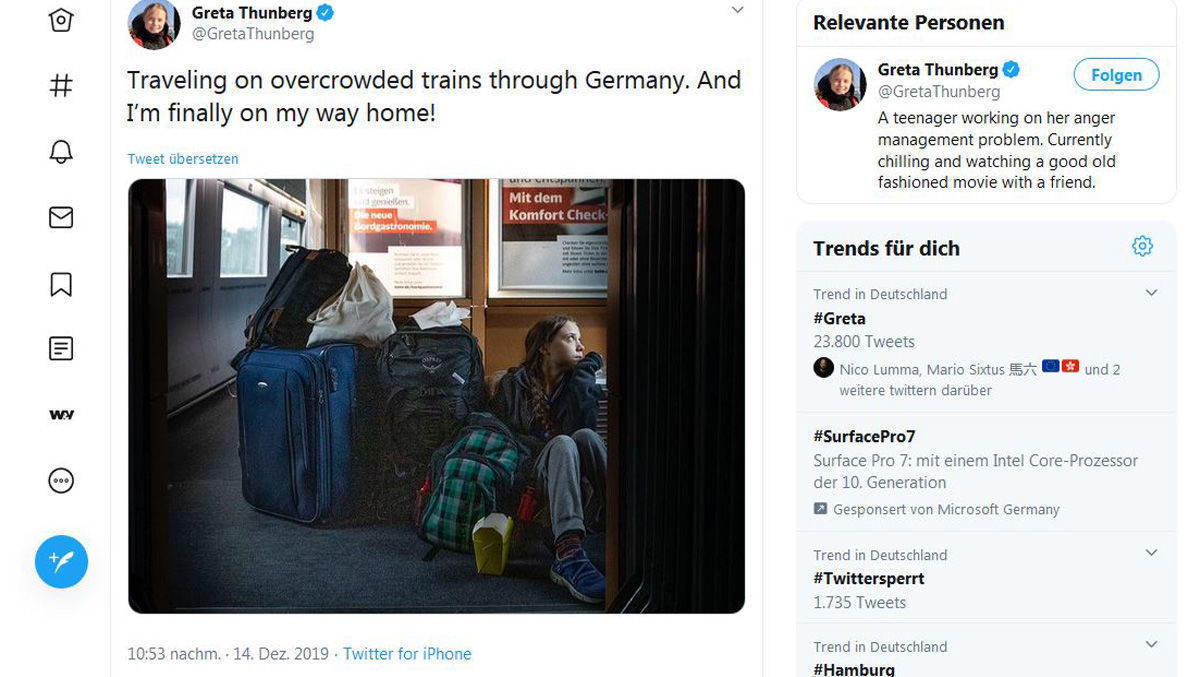Click the Tweet übersetzen link
1200x677 pixels.
(183, 159)
